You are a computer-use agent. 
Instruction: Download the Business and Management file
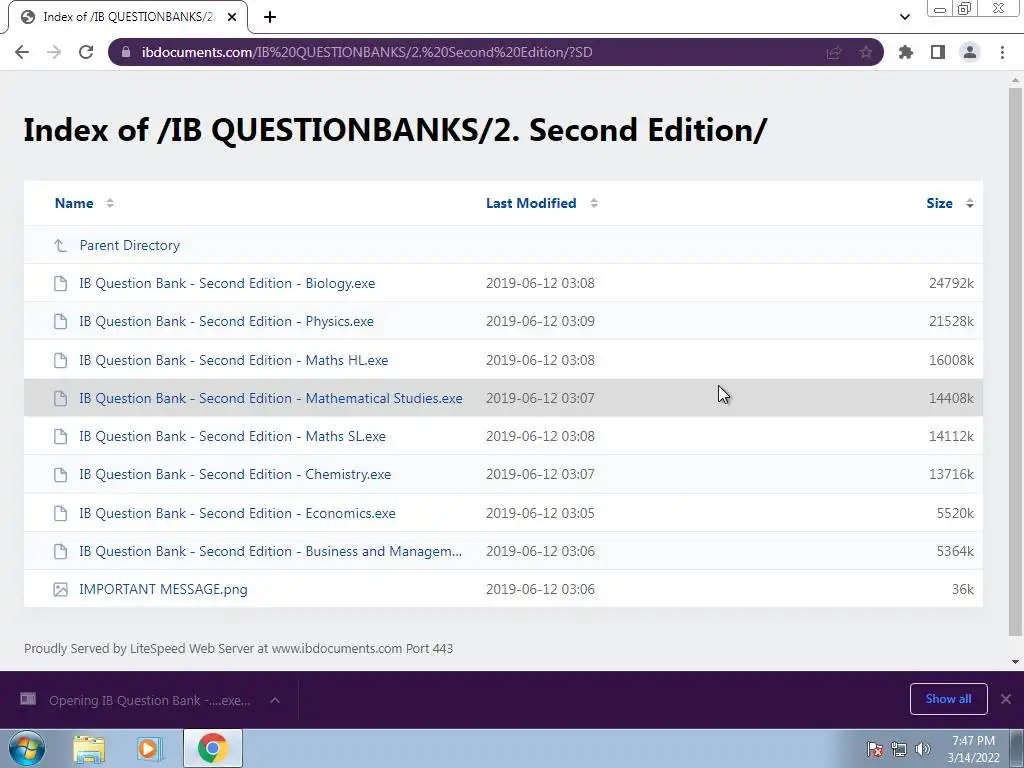tap(270, 551)
